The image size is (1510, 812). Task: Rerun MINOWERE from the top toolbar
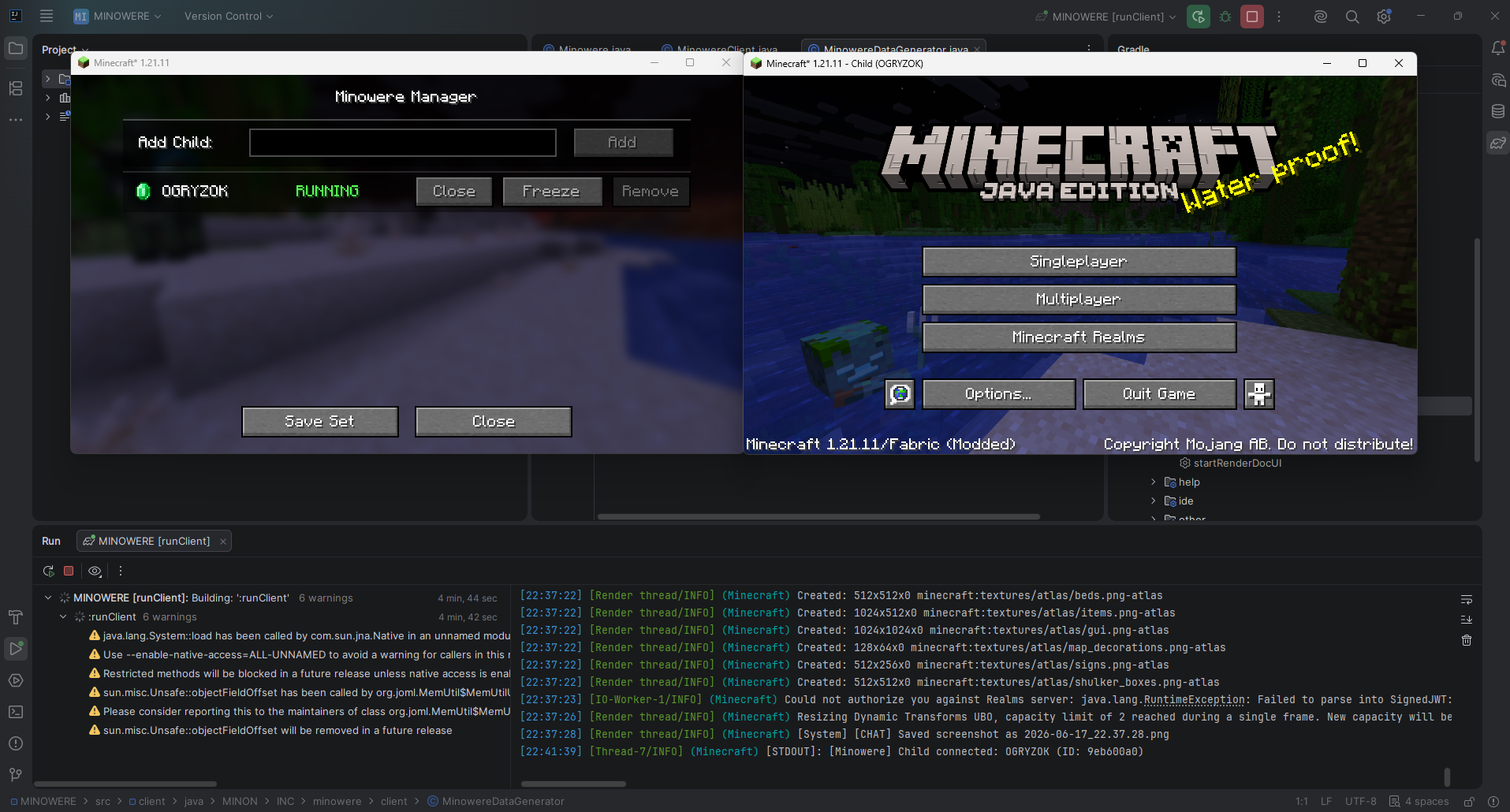[x=1199, y=17]
